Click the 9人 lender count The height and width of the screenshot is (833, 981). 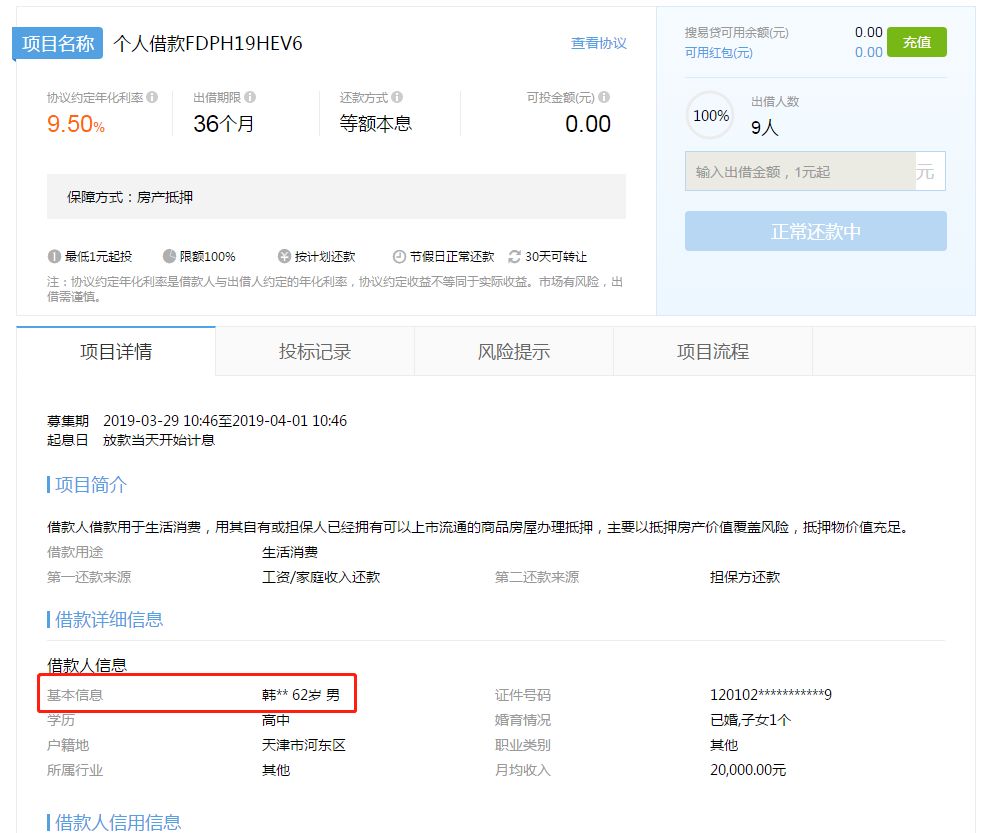(x=765, y=128)
